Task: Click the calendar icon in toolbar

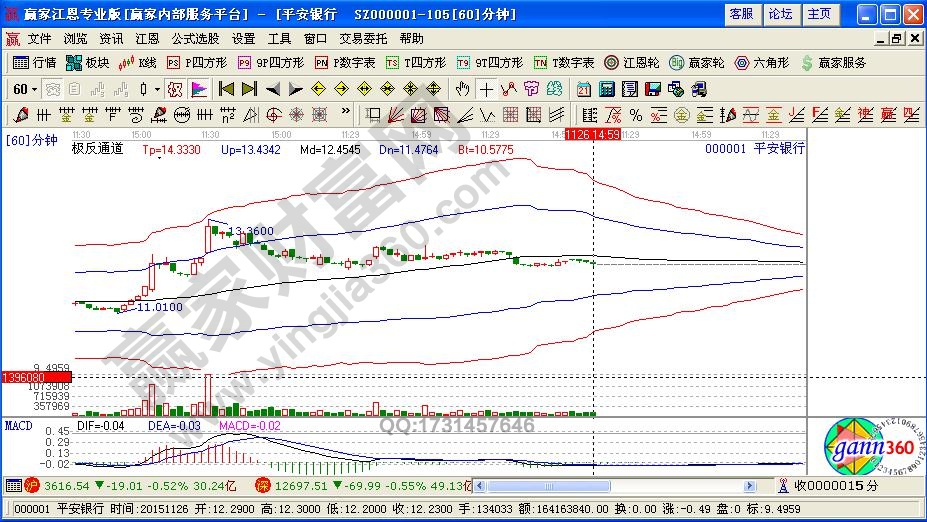Action: coord(583,89)
